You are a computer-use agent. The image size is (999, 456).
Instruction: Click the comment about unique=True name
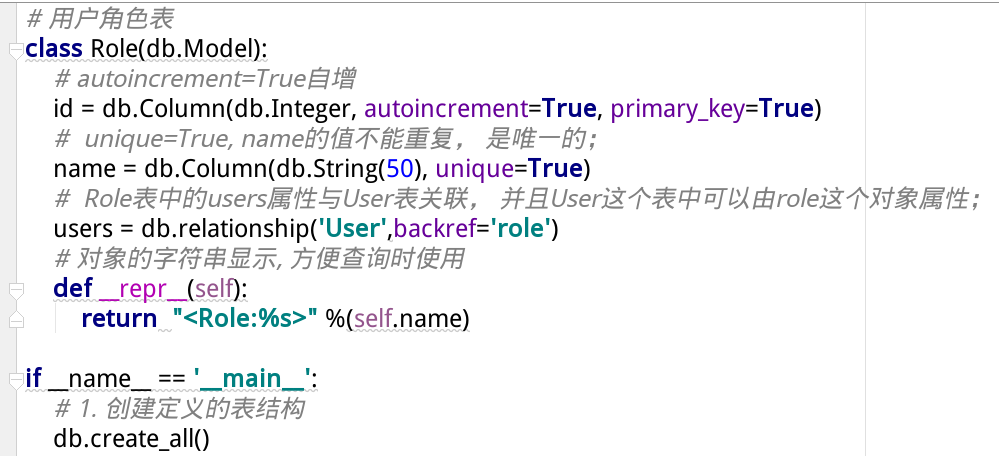(x=326, y=139)
